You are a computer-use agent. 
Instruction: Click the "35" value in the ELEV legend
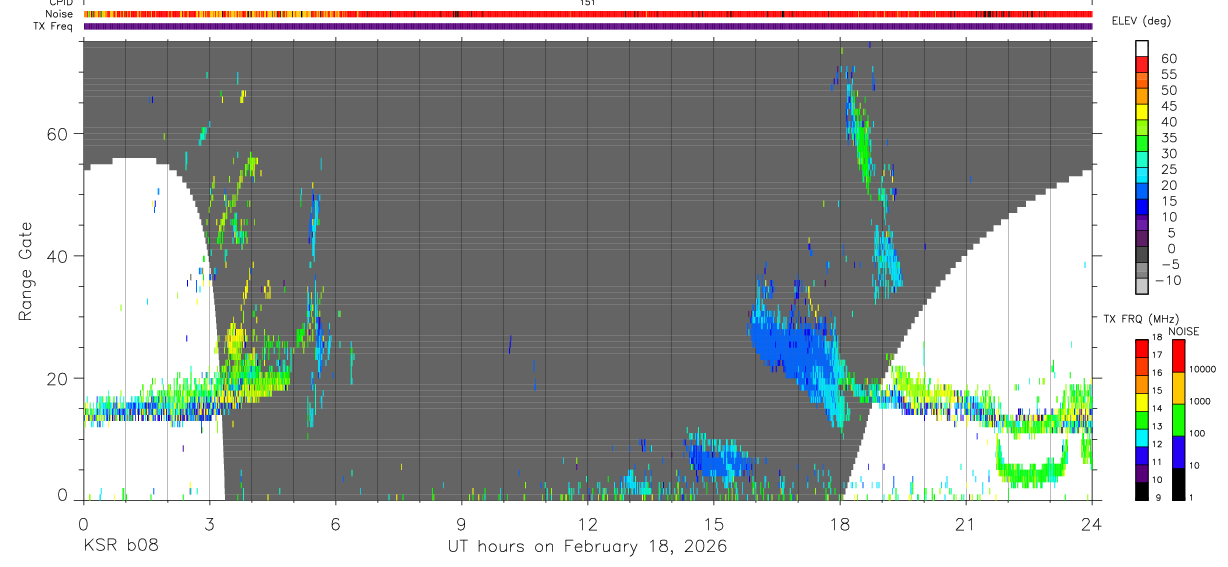coord(1168,138)
